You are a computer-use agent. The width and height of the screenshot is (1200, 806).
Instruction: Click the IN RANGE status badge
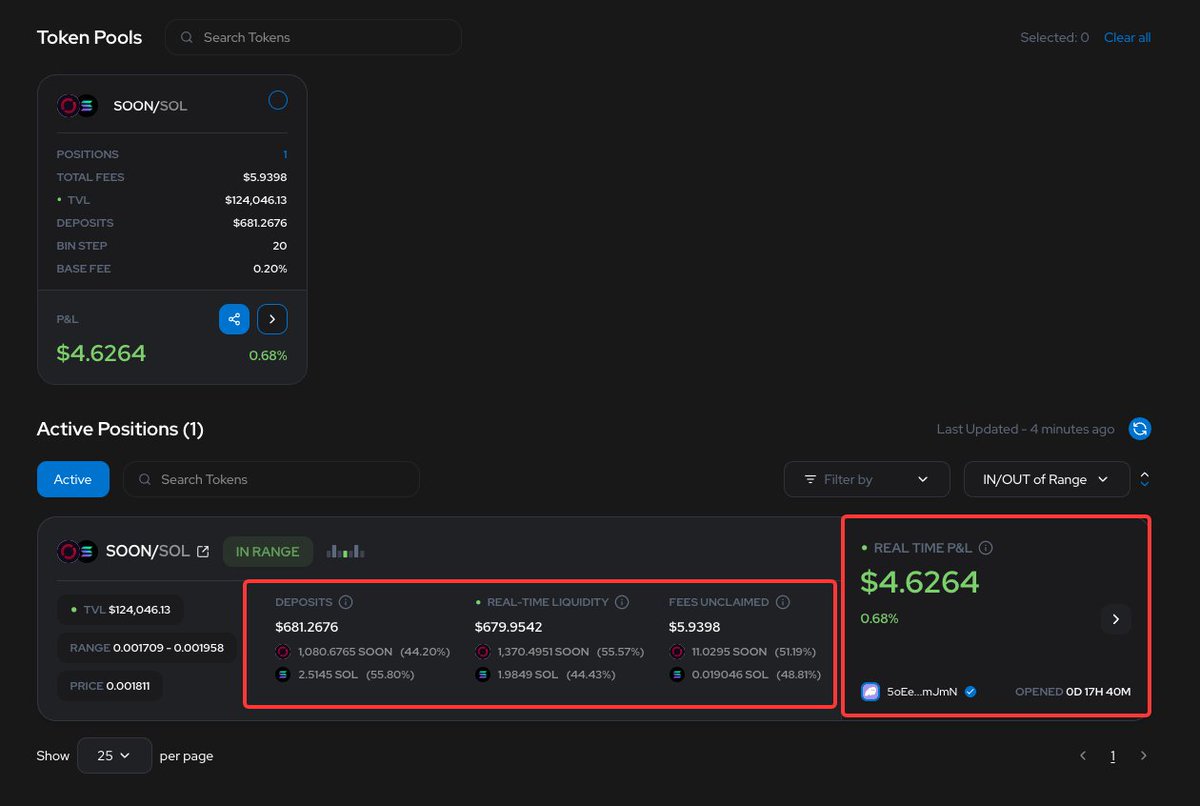tap(268, 551)
